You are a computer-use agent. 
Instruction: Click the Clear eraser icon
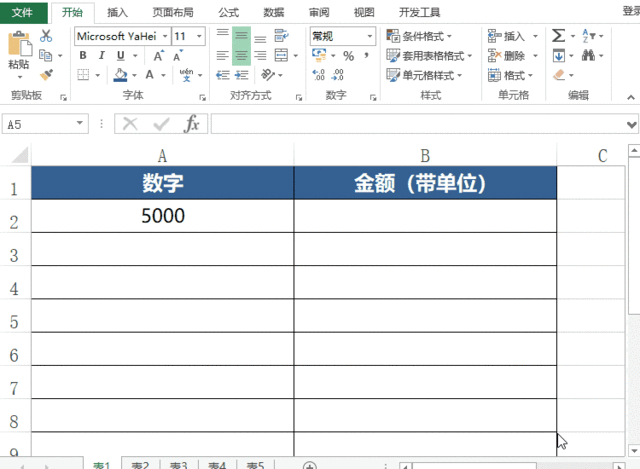559,75
